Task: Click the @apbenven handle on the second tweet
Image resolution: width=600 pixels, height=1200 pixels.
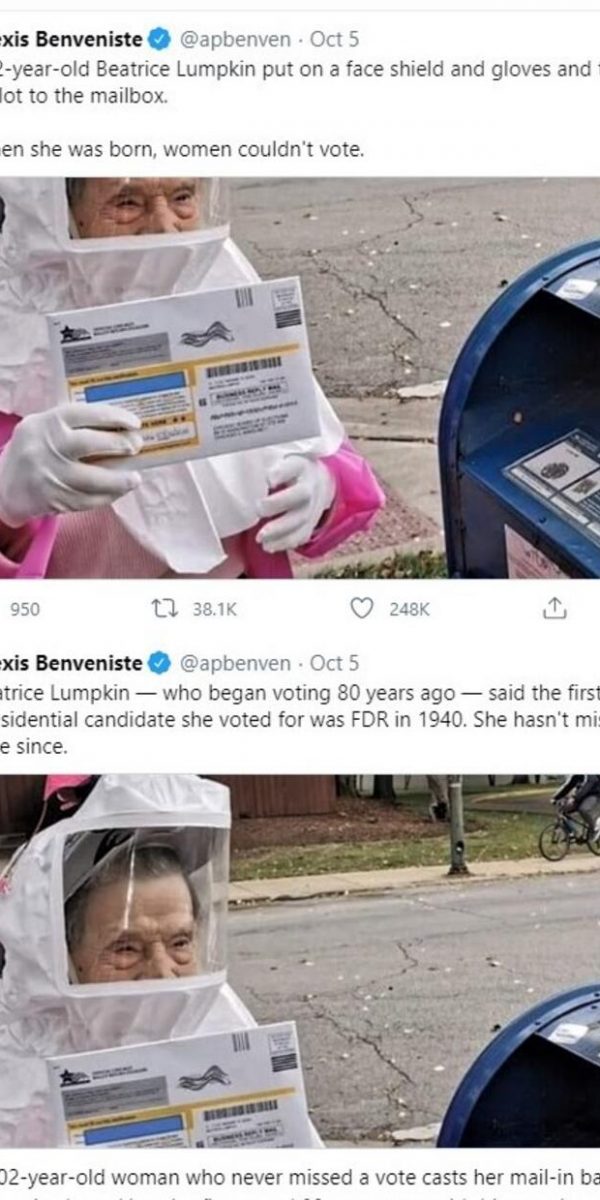Action: click(235, 663)
